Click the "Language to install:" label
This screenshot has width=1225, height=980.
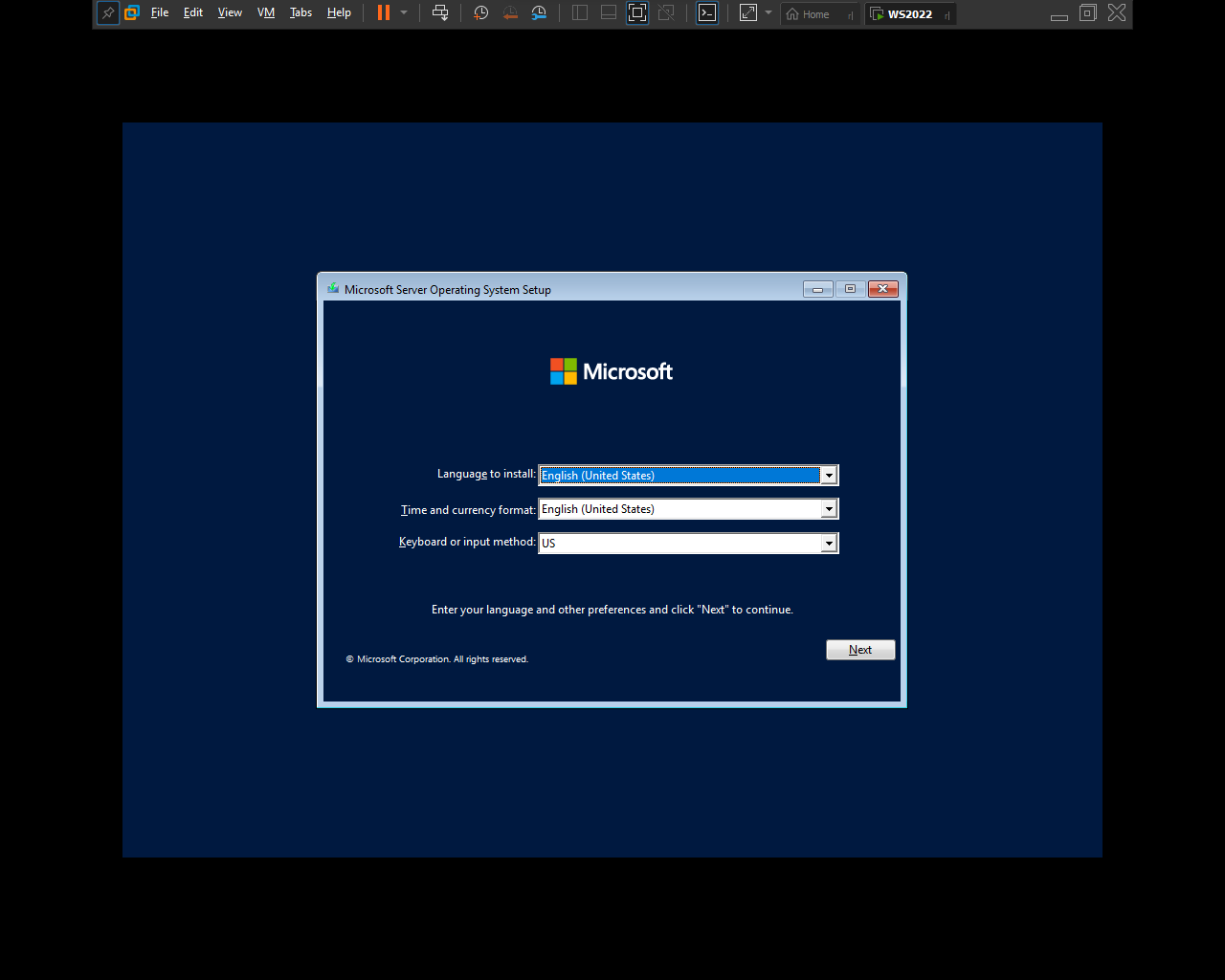(x=486, y=474)
